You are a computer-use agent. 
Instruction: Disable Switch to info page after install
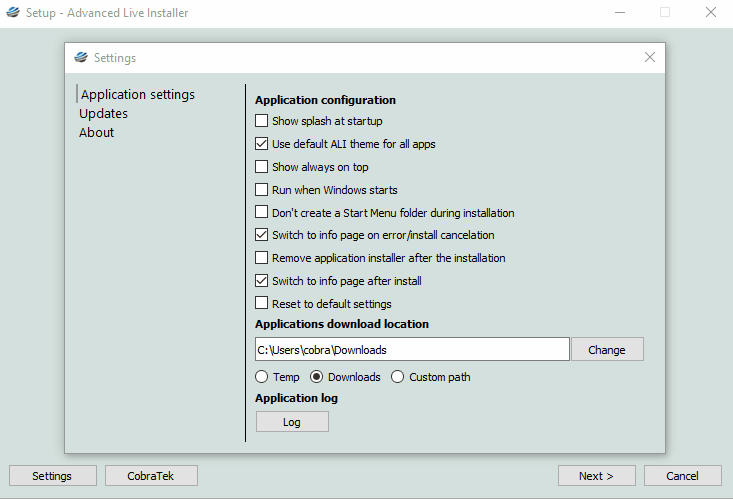point(261,281)
